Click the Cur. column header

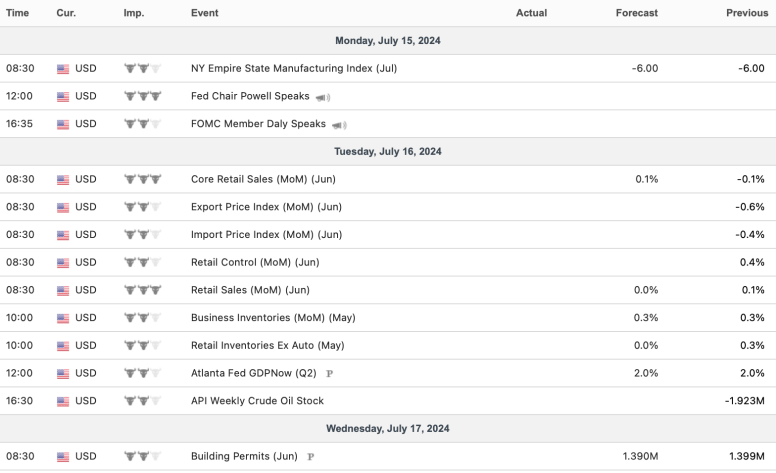click(x=66, y=13)
